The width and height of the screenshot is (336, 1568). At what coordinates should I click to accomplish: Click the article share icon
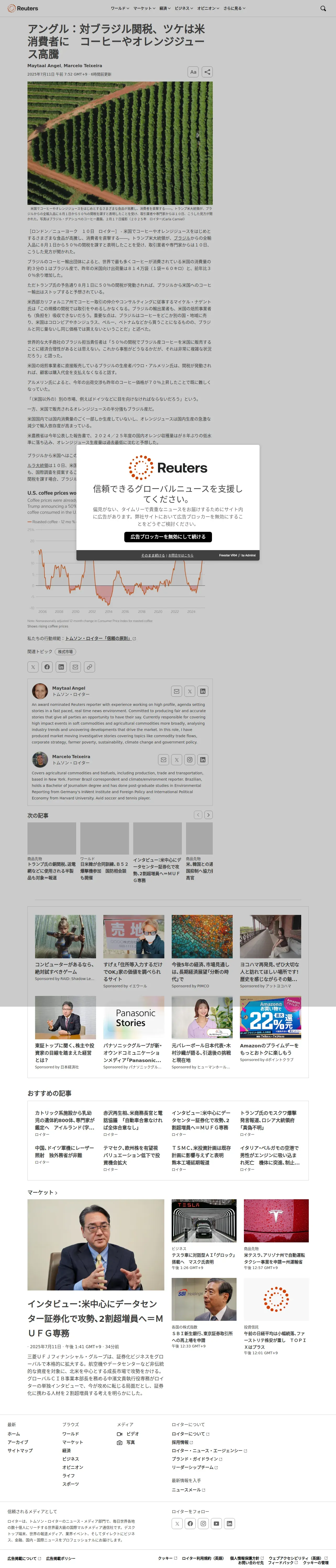(x=207, y=72)
